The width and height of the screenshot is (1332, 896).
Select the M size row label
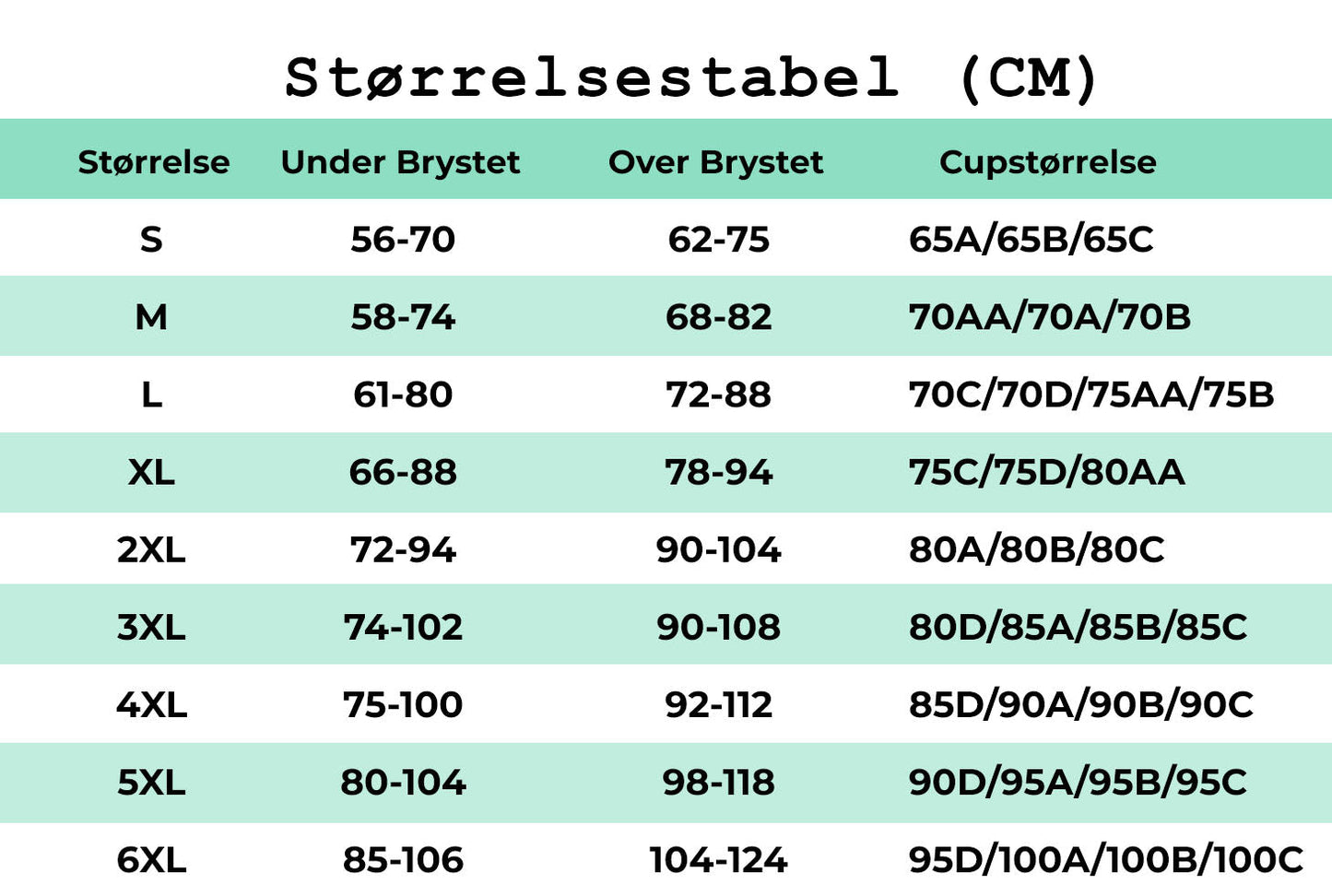tap(151, 317)
